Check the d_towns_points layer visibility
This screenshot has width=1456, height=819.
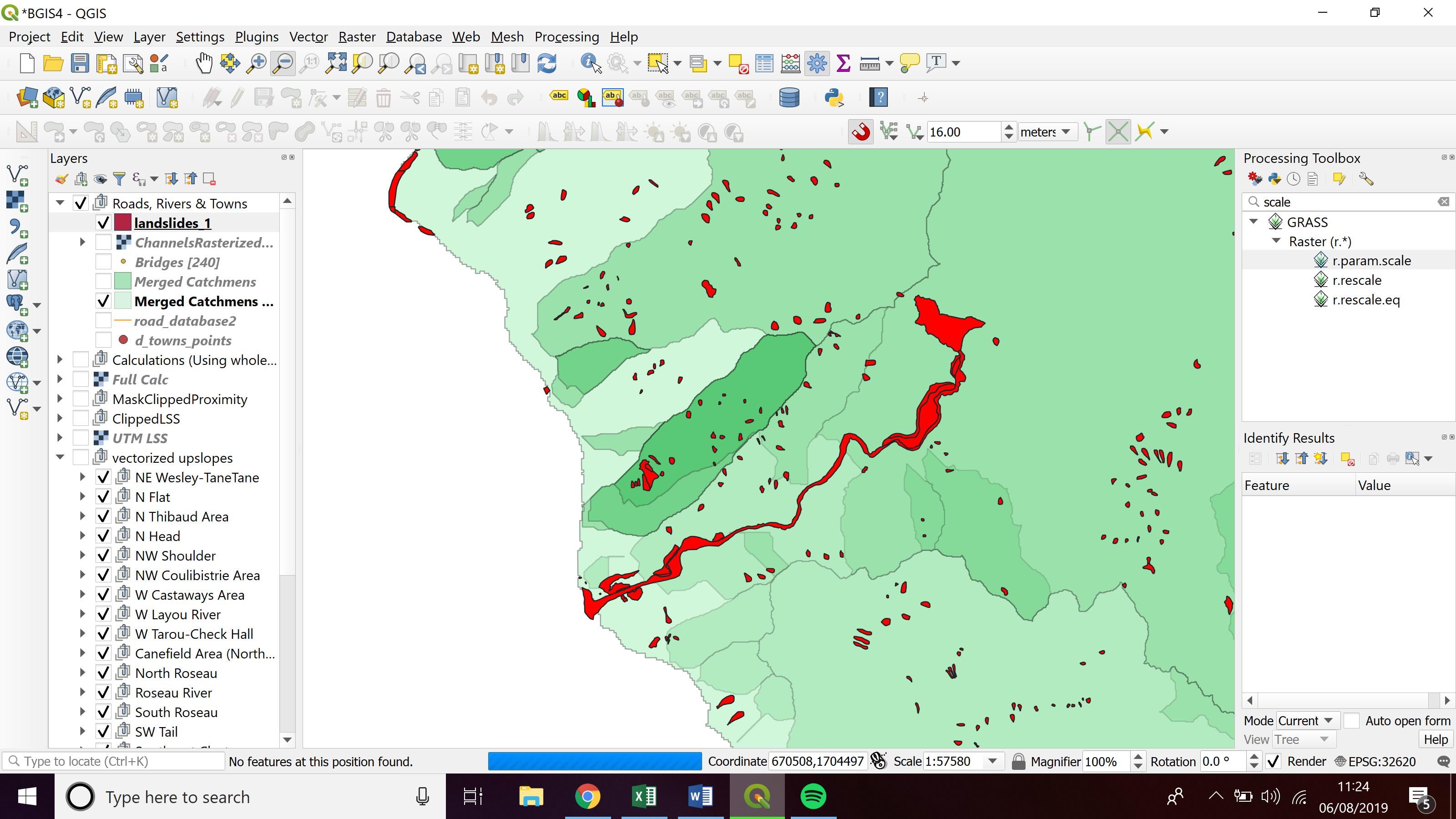click(103, 340)
